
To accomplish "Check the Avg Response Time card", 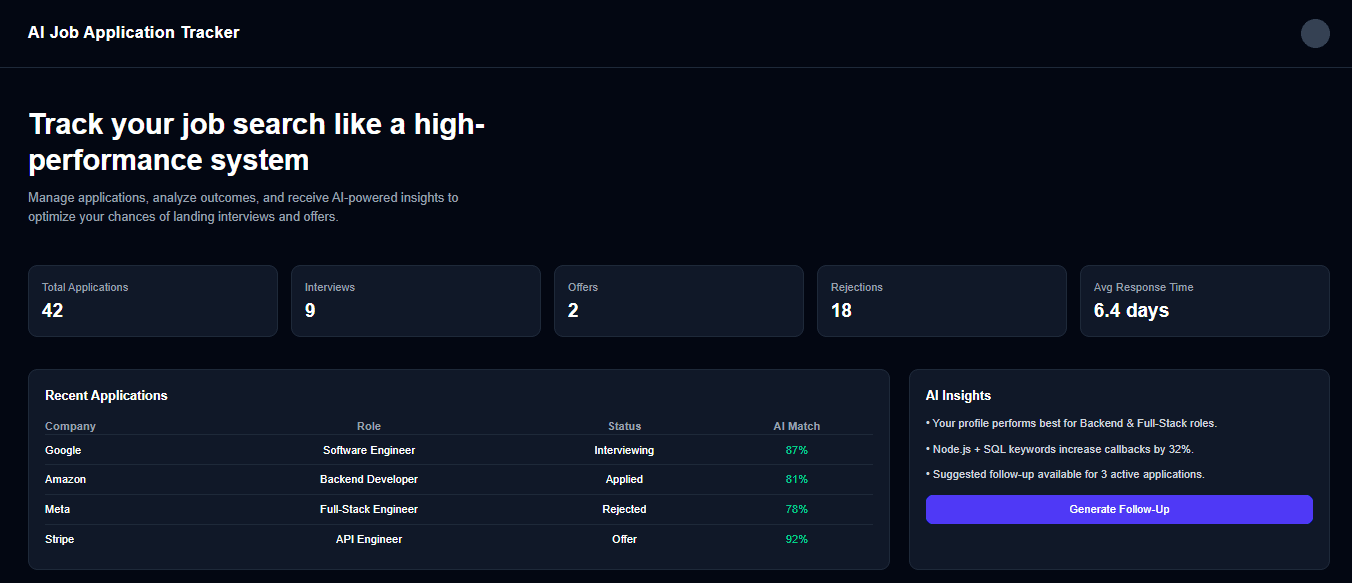I will 1204,300.
